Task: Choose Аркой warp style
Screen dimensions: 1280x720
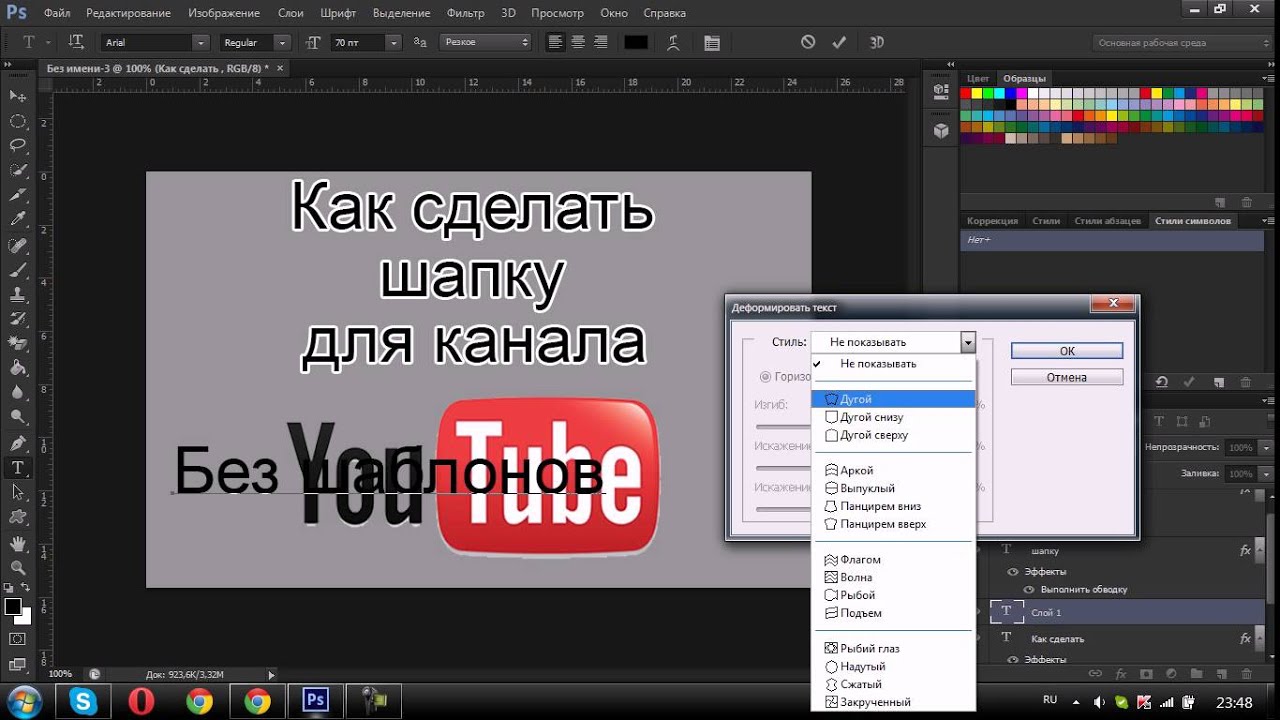Action: [894, 470]
